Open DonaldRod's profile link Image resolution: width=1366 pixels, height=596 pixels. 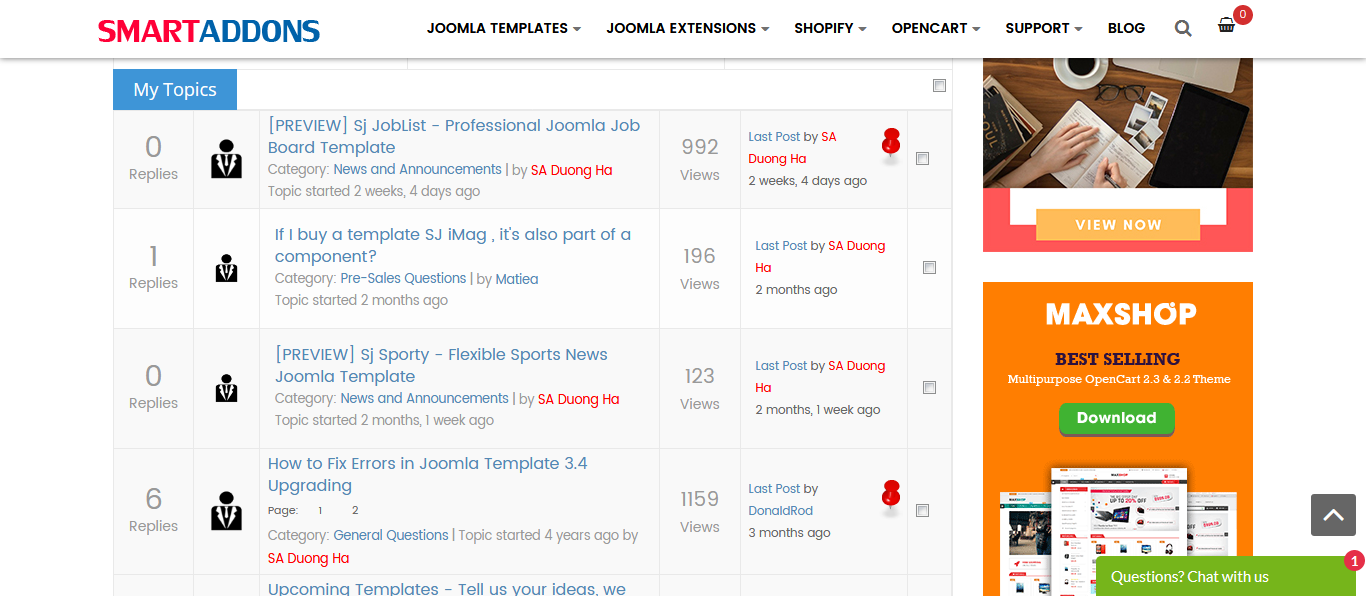[x=781, y=510]
